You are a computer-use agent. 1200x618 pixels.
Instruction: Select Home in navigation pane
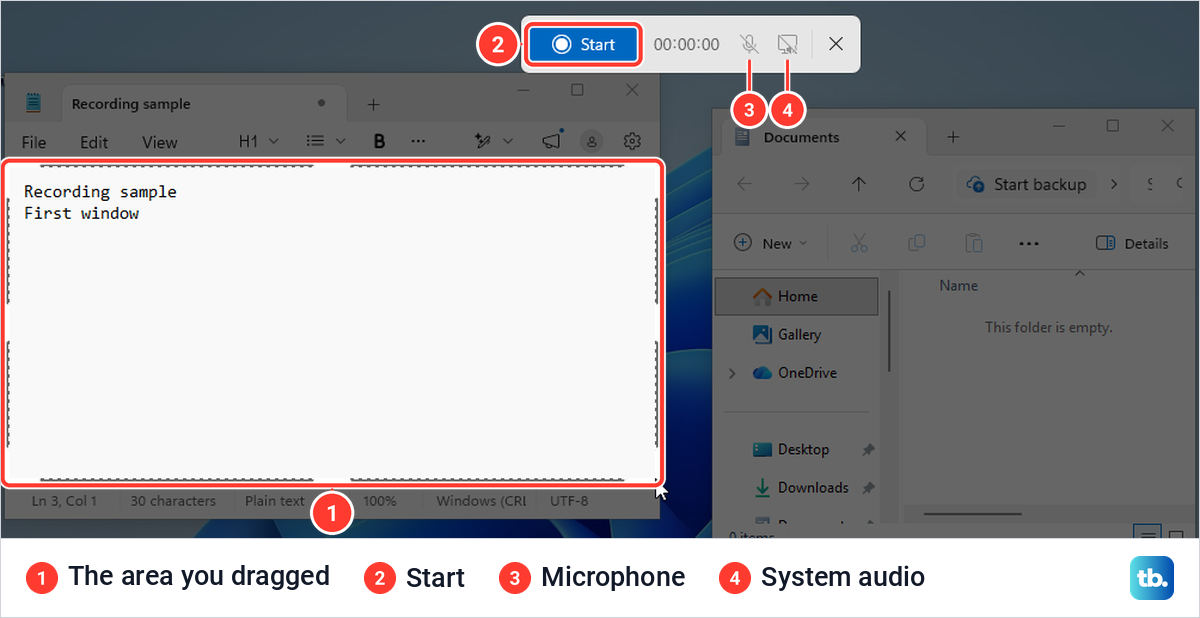pyautogui.click(x=797, y=296)
